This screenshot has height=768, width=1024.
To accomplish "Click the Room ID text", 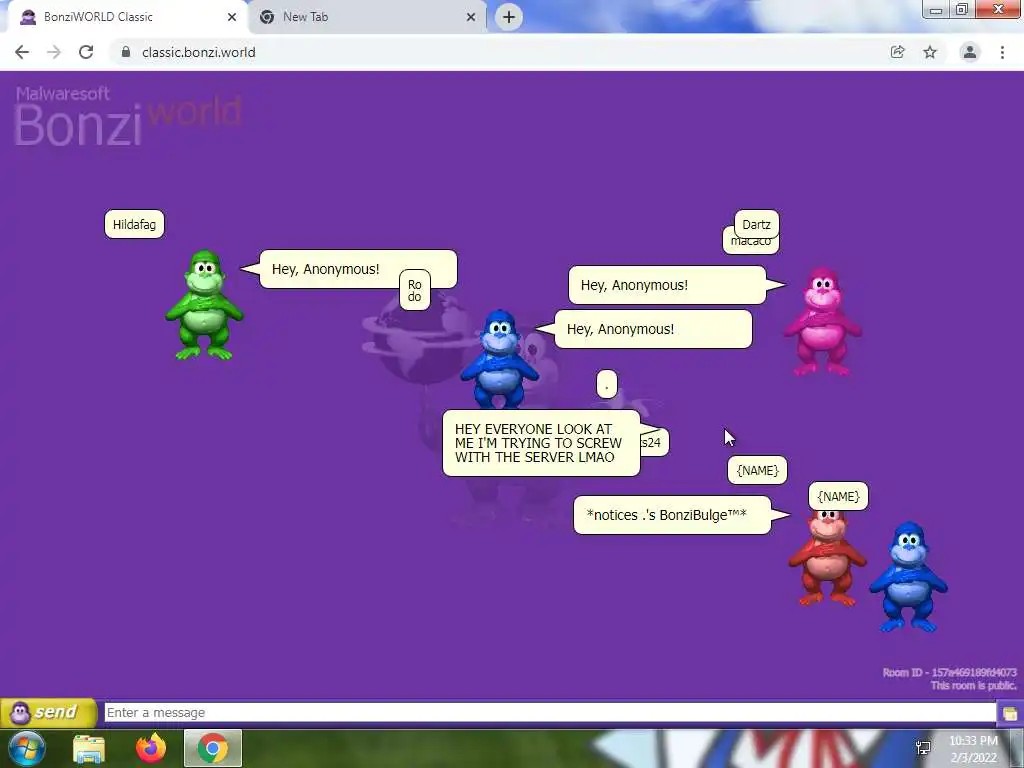I will tap(950, 673).
